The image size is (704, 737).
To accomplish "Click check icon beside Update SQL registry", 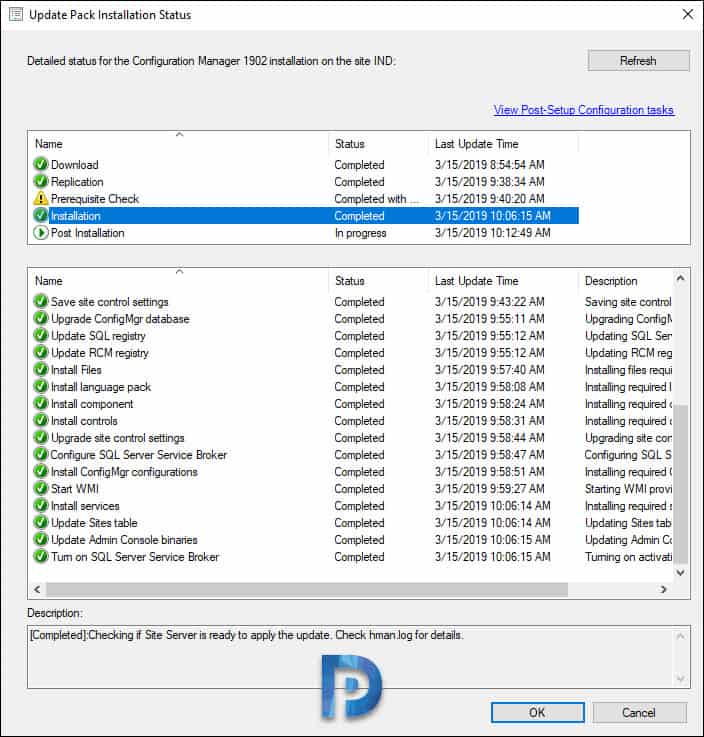I will pyautogui.click(x=41, y=335).
